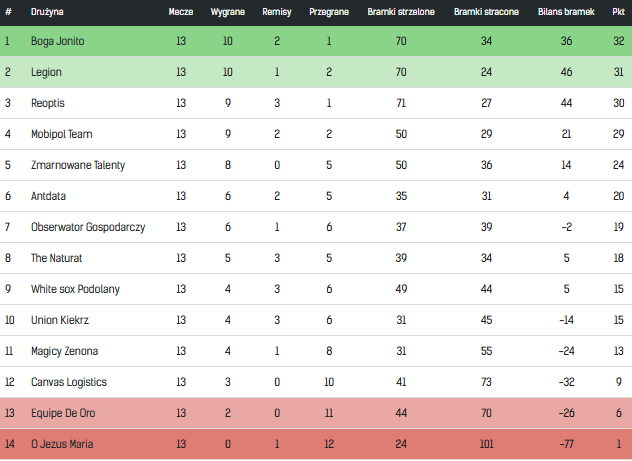
Task: Open Zmarnowane Talenty team
Action: pos(78,165)
